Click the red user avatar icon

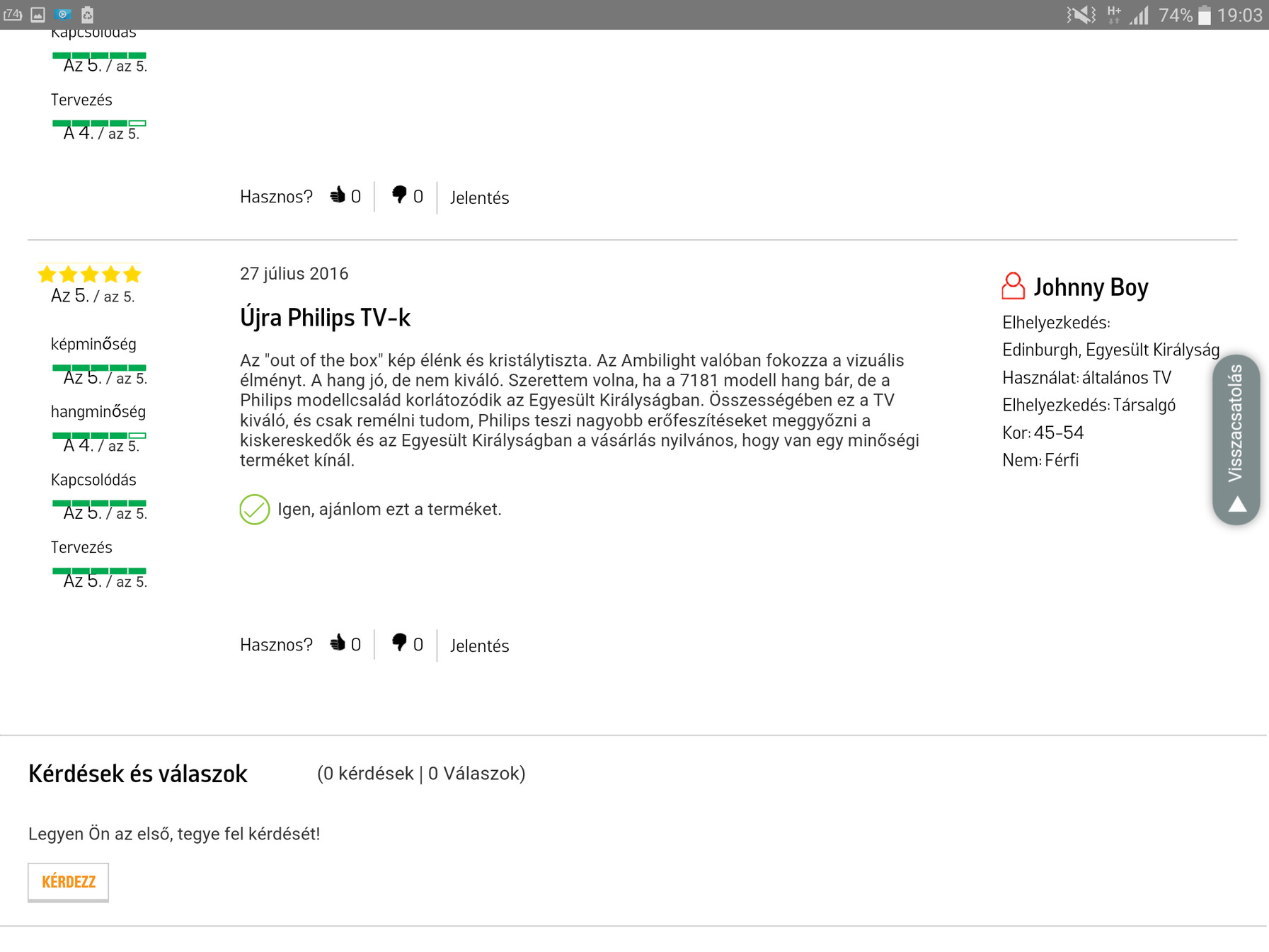pyautogui.click(x=1013, y=287)
